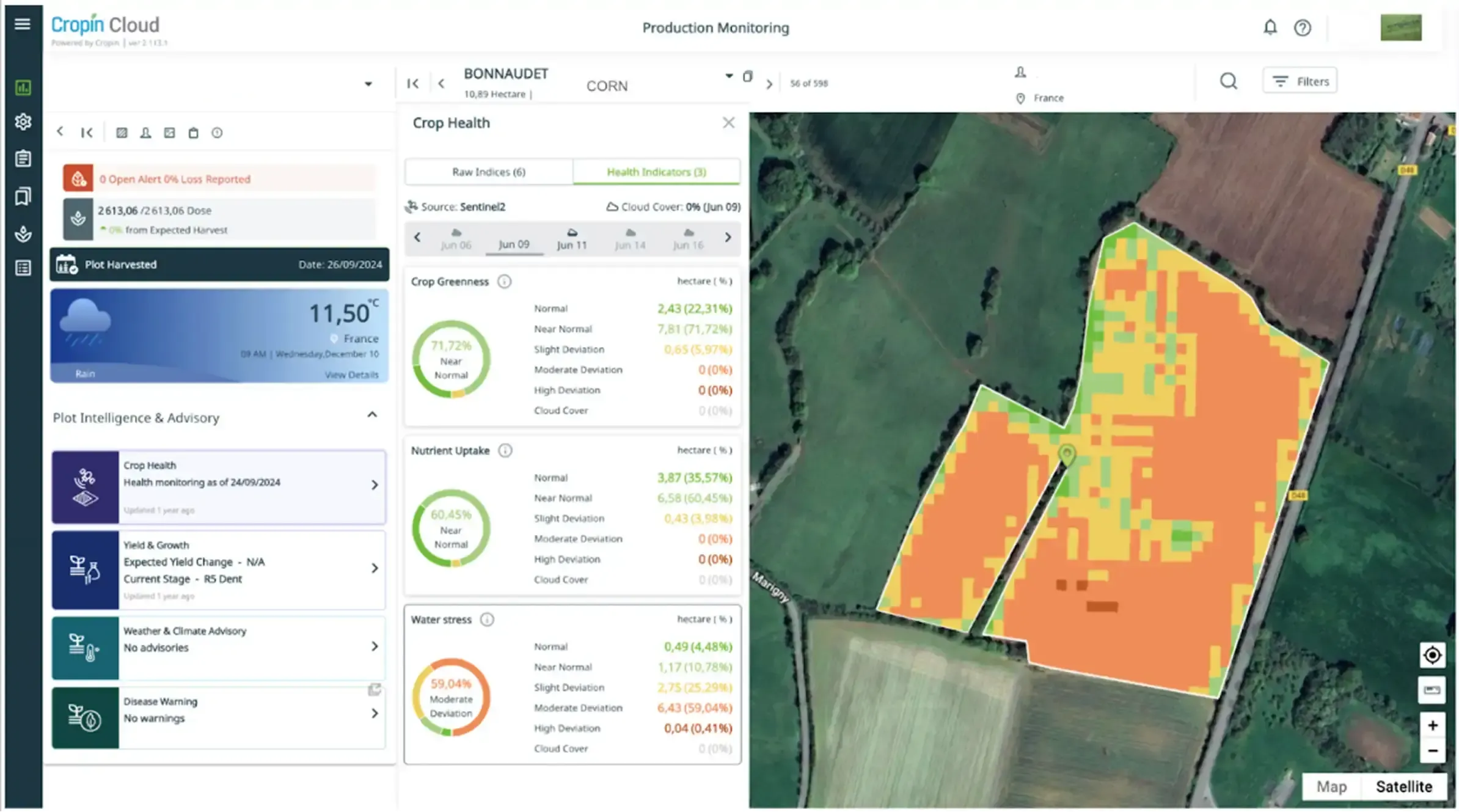
Task: Open the help question mark icon
Action: [x=1302, y=27]
